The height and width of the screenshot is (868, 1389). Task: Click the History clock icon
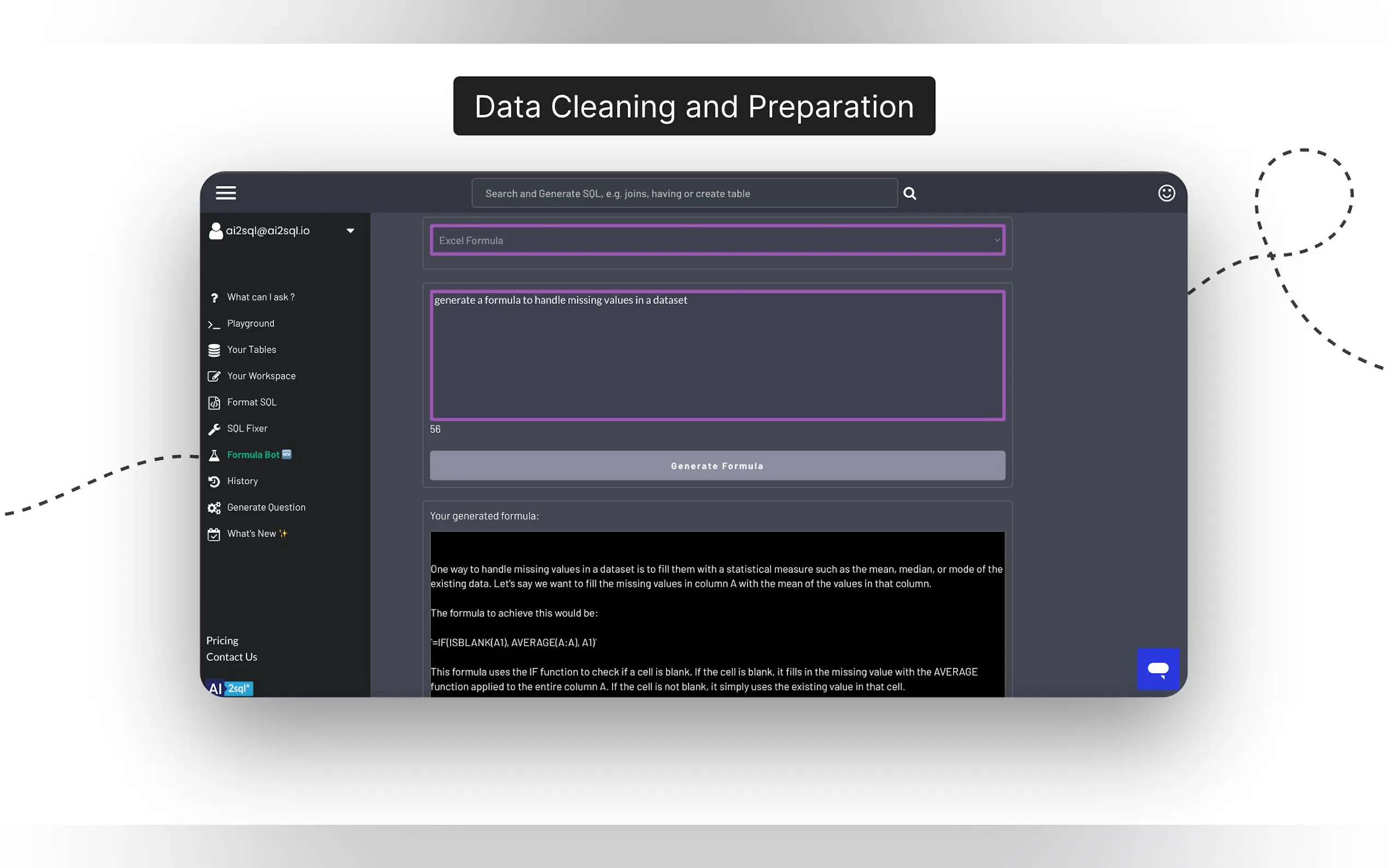214,482
